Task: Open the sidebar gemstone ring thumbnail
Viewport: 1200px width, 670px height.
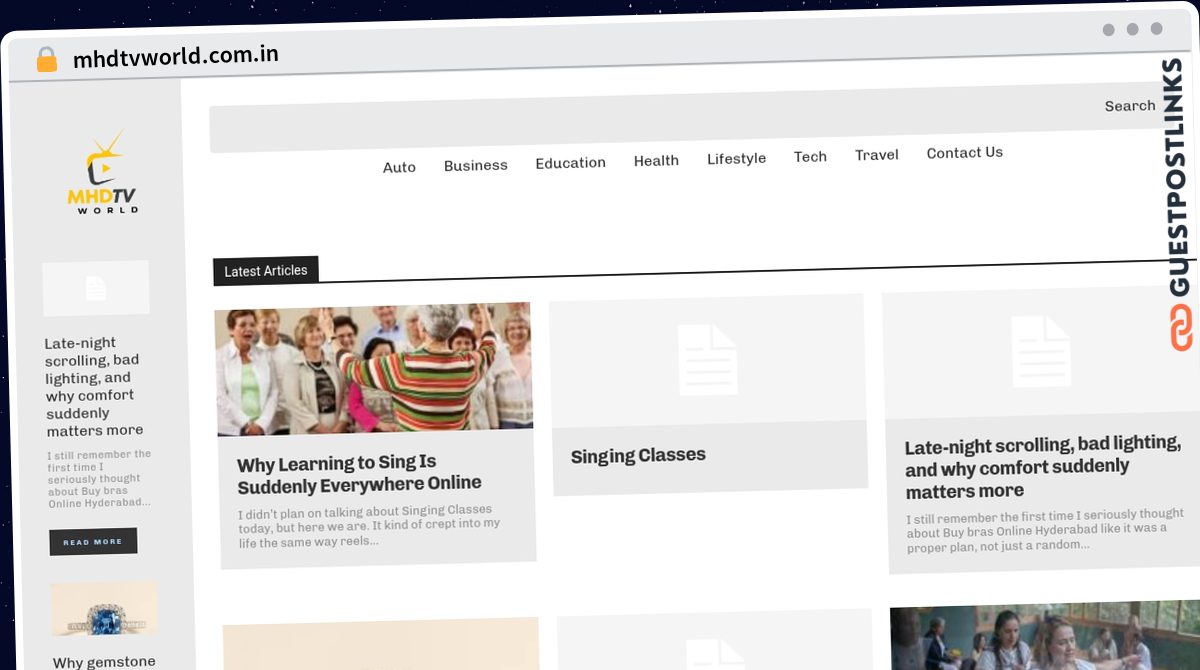Action: (105, 609)
